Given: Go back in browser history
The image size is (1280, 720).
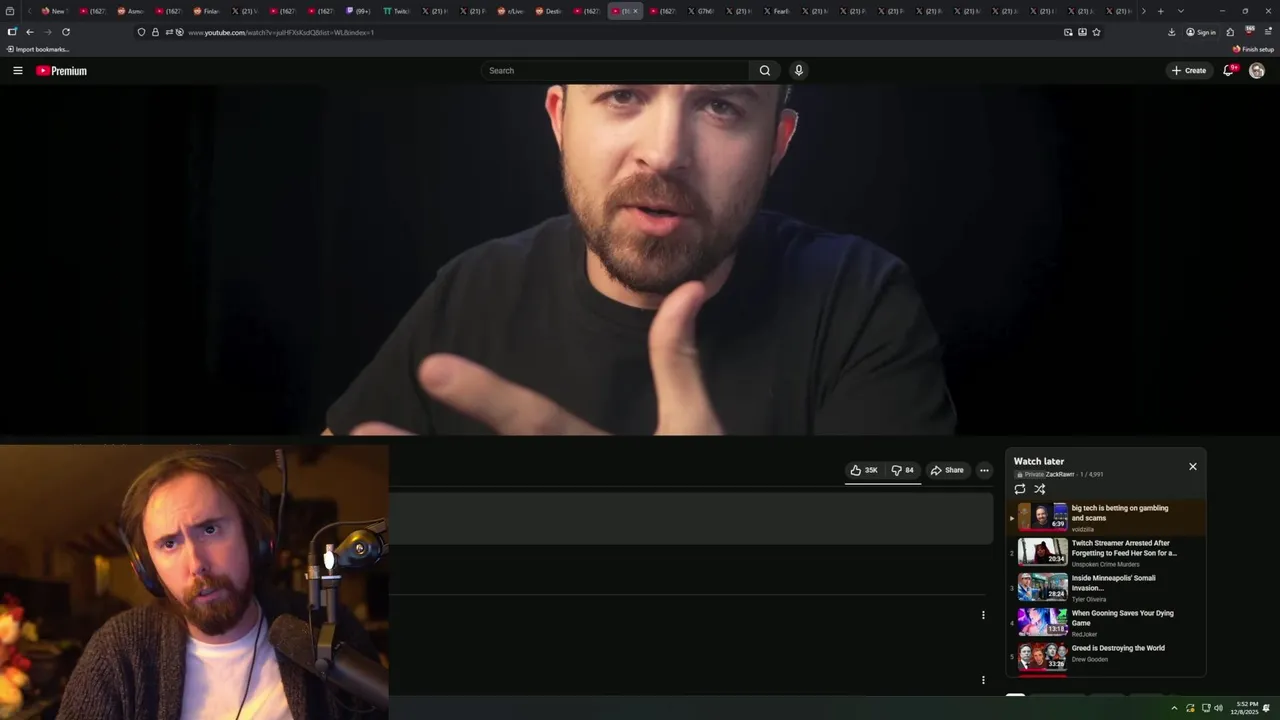Looking at the screenshot, I should [x=30, y=32].
